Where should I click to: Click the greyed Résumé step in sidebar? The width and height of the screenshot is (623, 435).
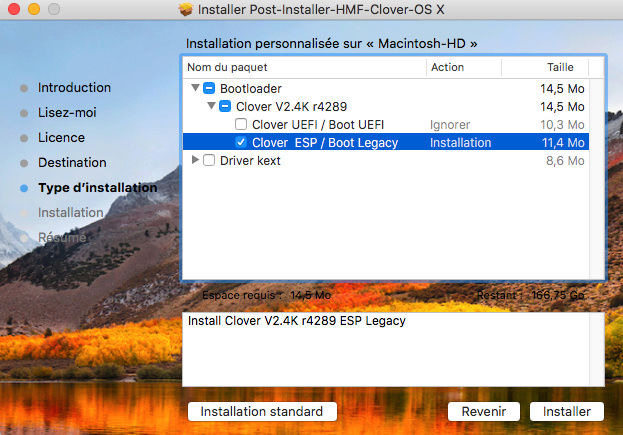[62, 237]
